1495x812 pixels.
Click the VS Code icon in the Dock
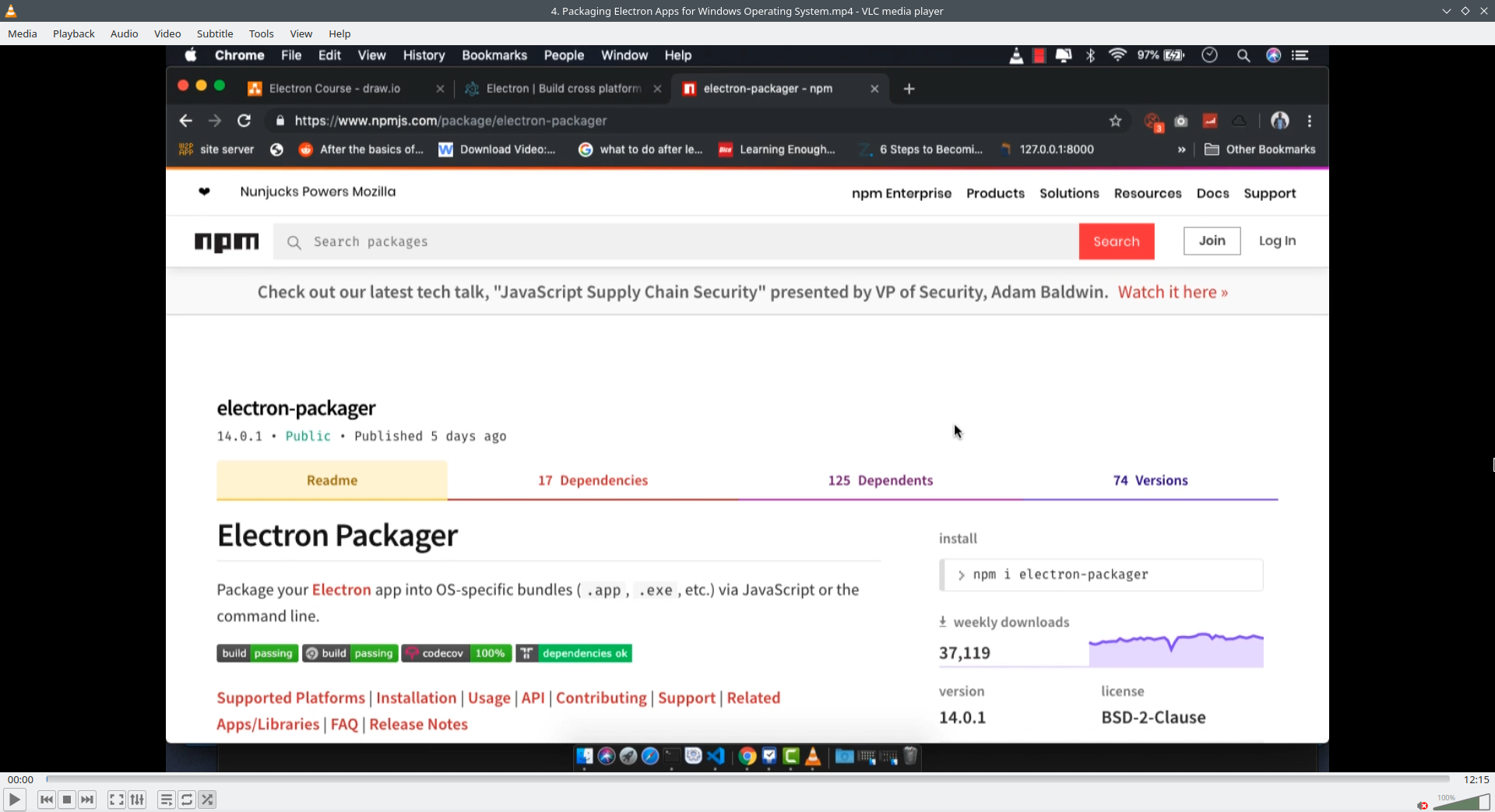716,756
